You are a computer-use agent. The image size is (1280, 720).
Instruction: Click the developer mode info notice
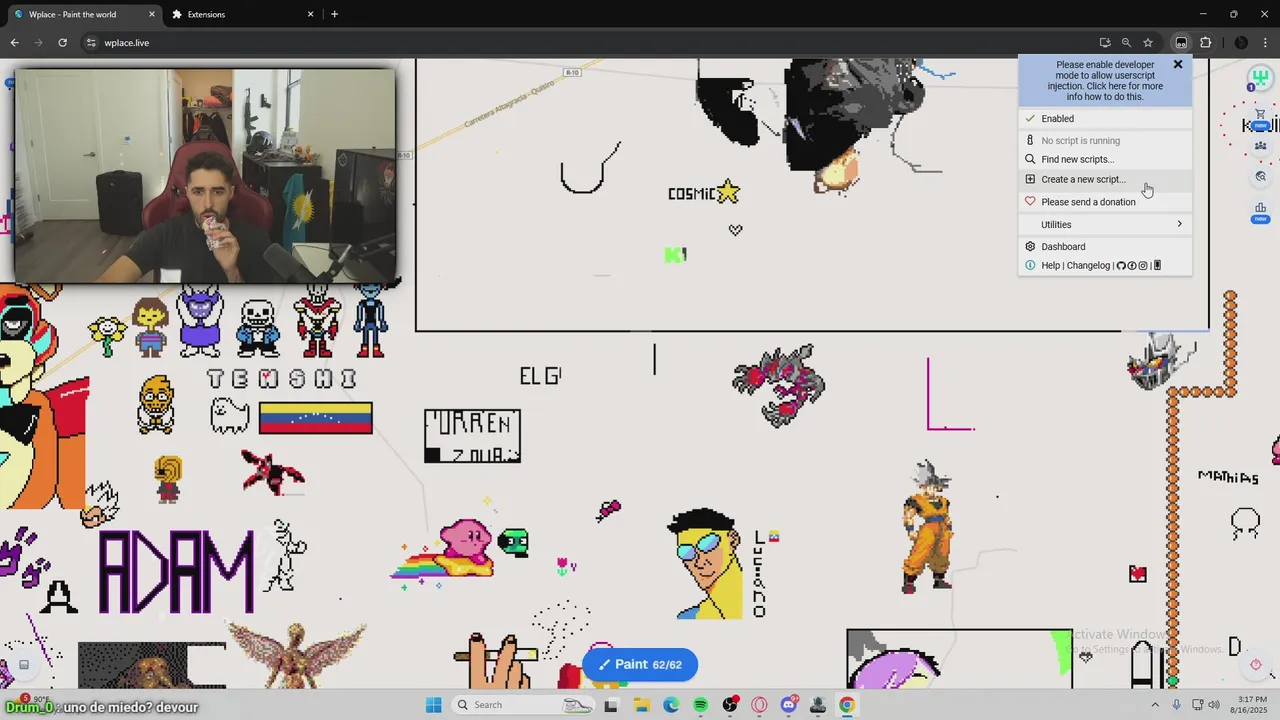click(1105, 81)
